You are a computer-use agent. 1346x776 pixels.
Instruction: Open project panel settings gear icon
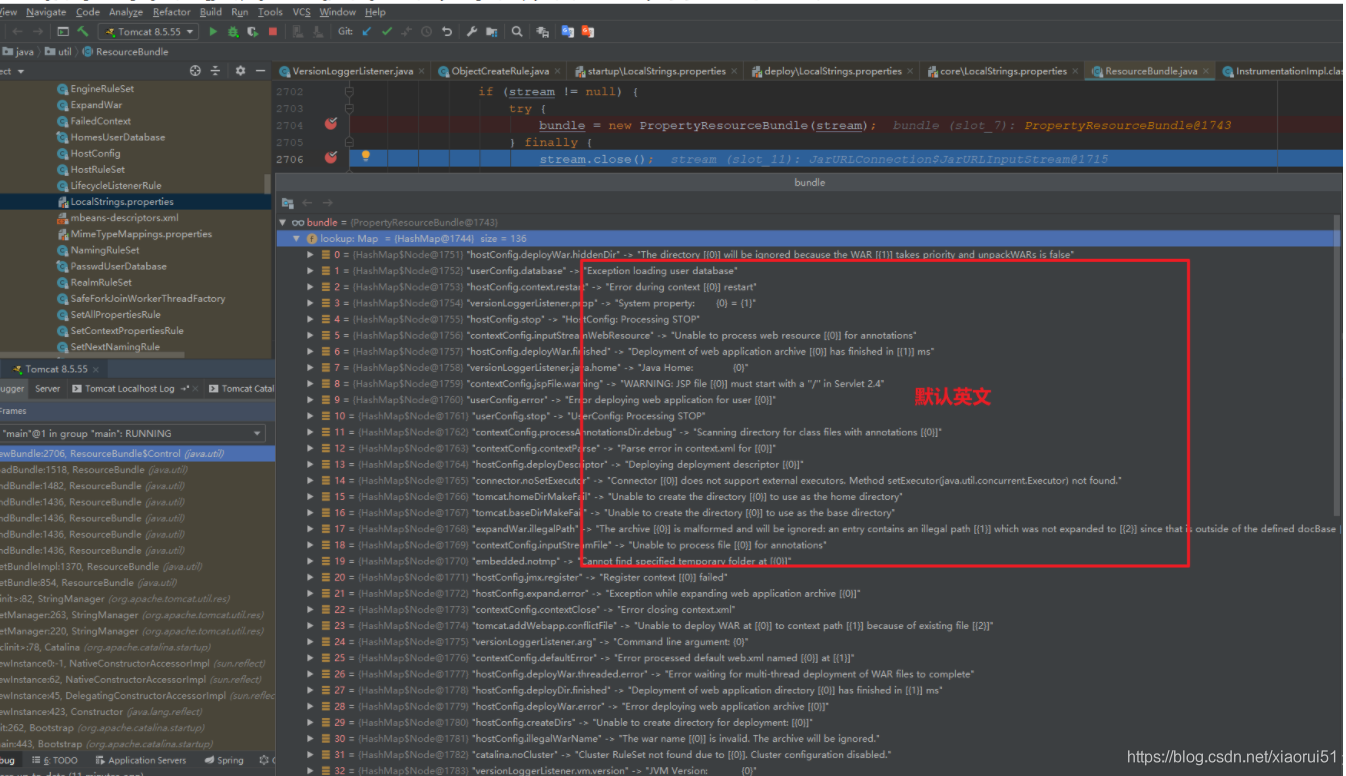pyautogui.click(x=240, y=71)
